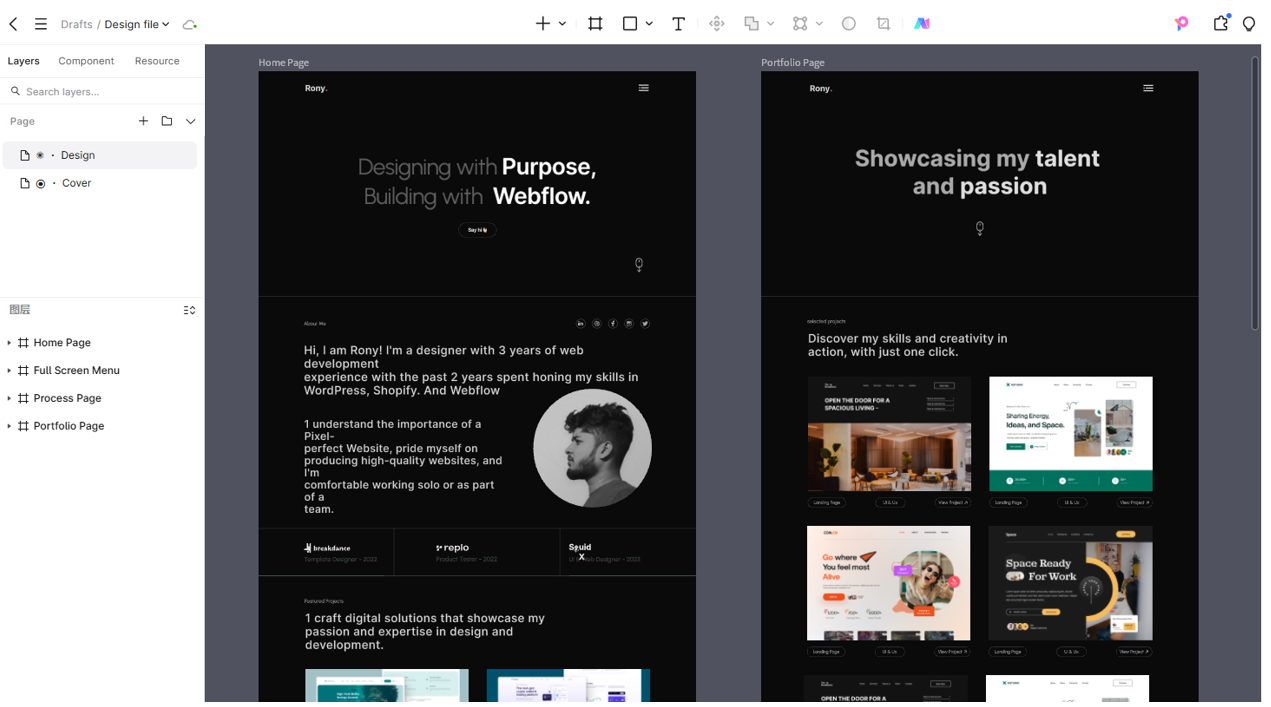Switch to the Layers tab
The image size is (1271, 707).
(x=24, y=61)
